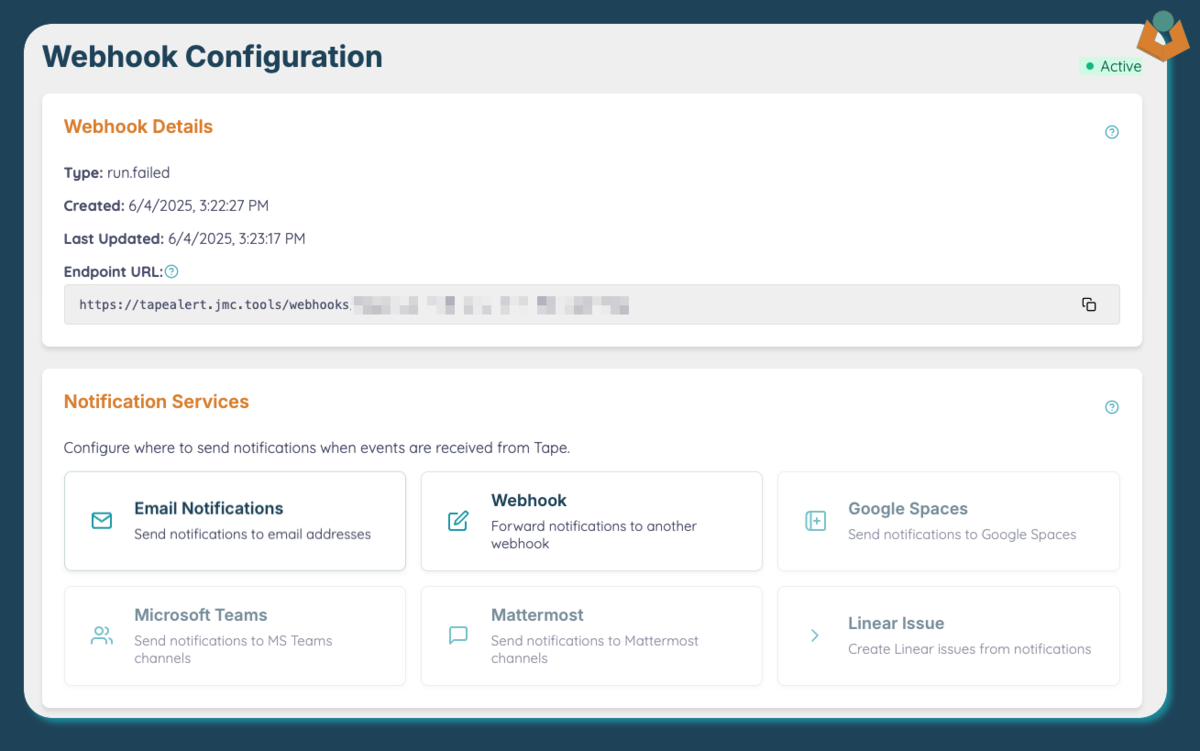This screenshot has width=1200, height=751.
Task: Click 'Configure where to send notifications' description
Action: point(317,448)
